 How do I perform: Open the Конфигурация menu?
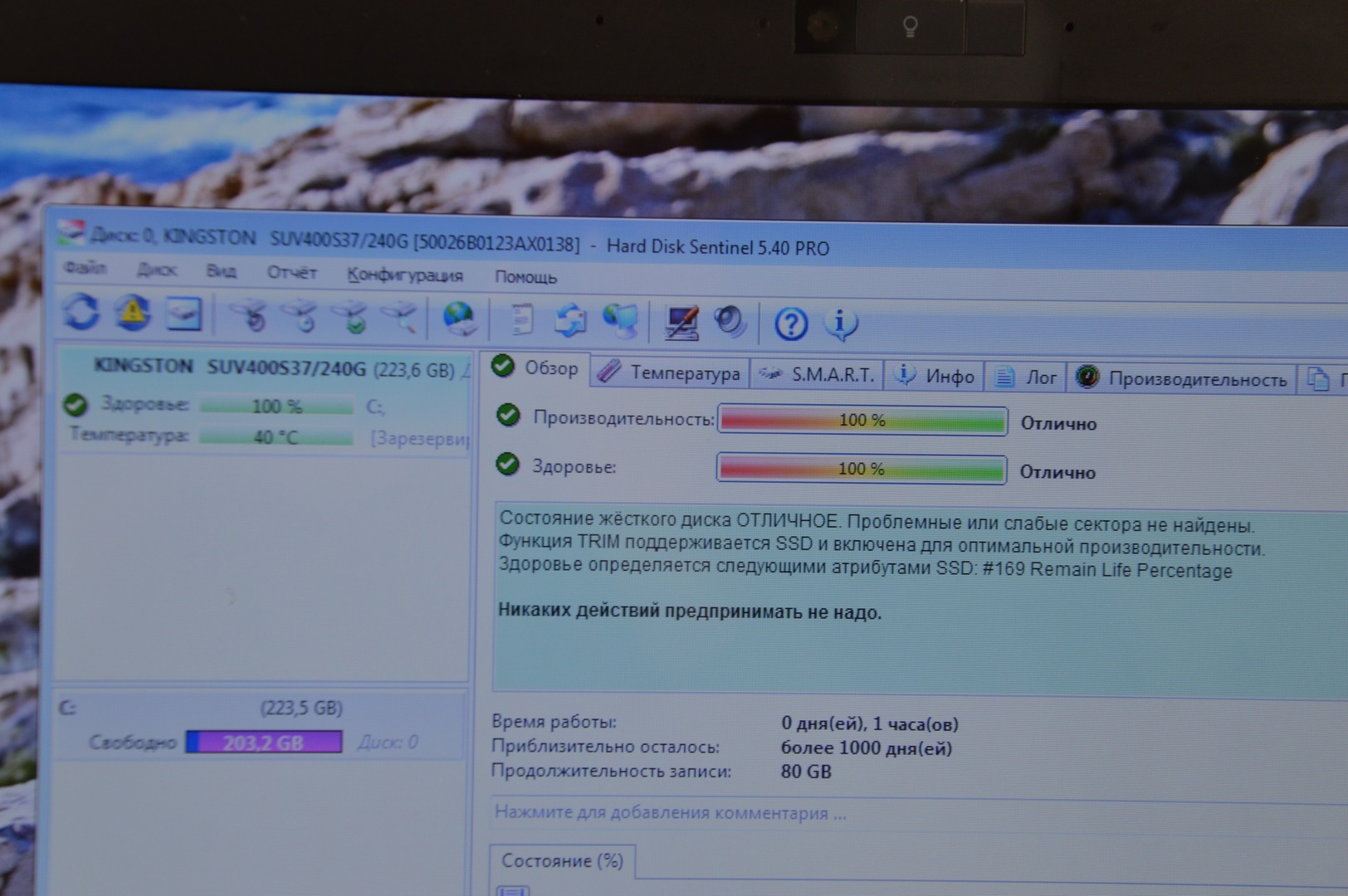click(404, 275)
